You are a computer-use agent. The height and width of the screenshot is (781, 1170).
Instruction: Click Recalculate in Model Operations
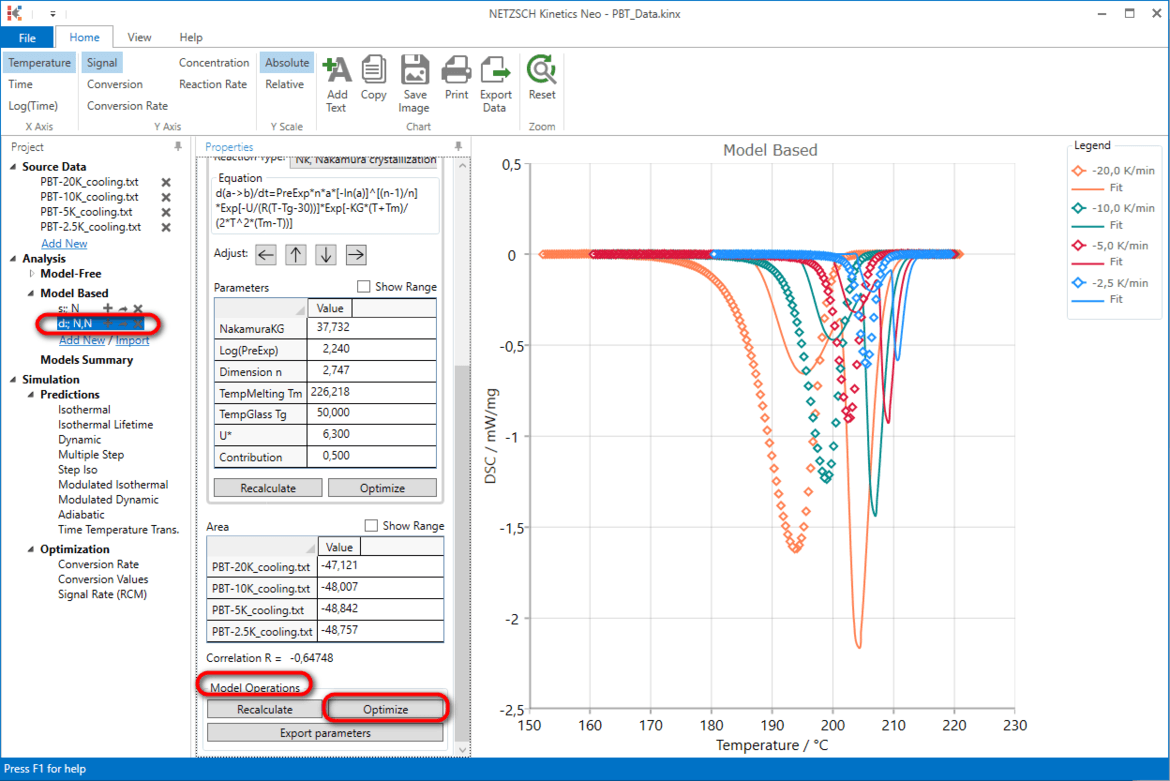[x=265, y=709]
